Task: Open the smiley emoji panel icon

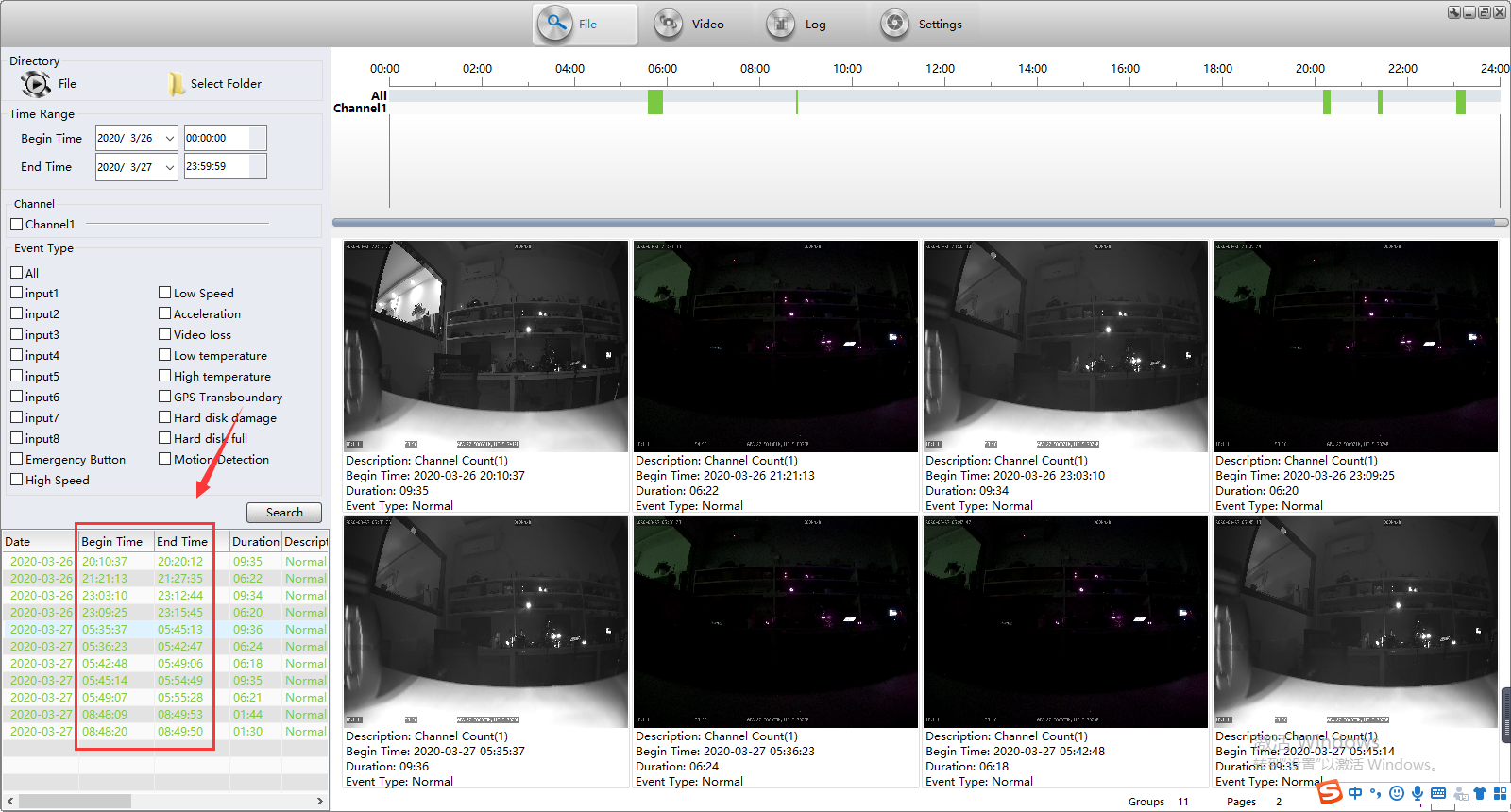Action: tap(1397, 793)
